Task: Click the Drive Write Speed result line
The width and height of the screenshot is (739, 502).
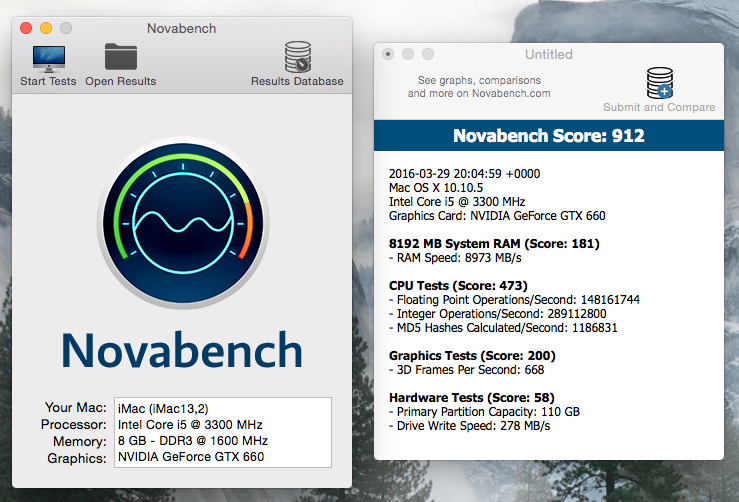Action: point(472,426)
